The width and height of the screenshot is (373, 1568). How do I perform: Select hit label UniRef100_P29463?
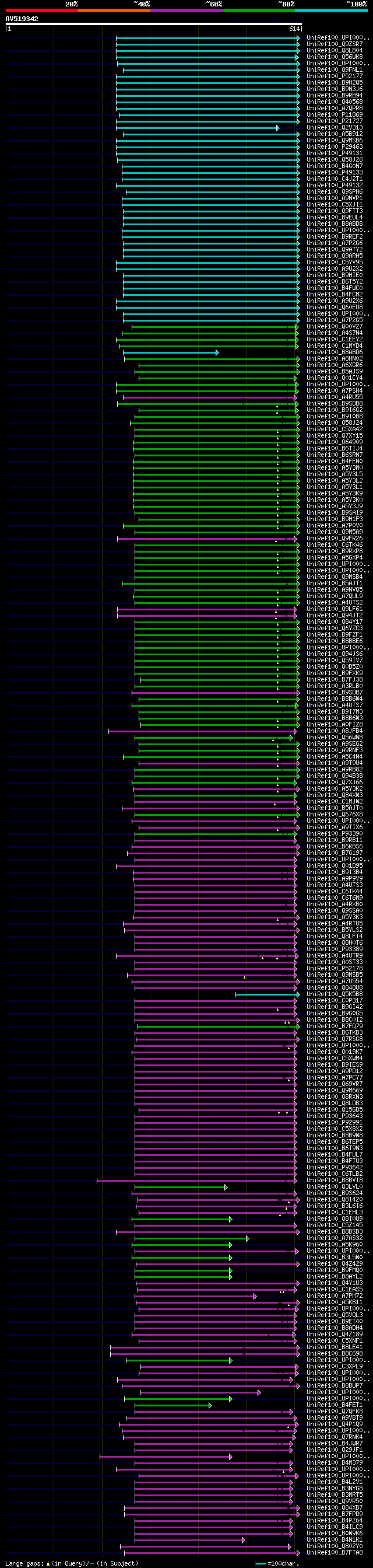335,146
